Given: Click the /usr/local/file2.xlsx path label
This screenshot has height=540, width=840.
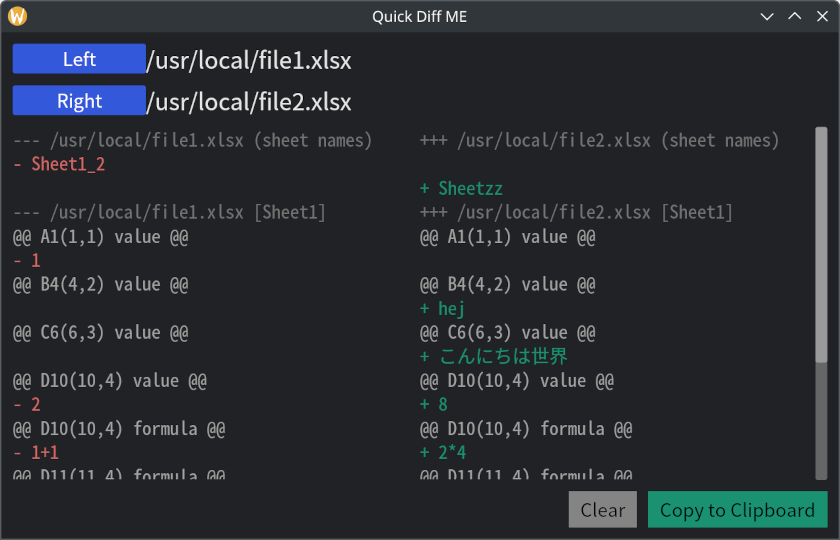Looking at the screenshot, I should (x=249, y=102).
